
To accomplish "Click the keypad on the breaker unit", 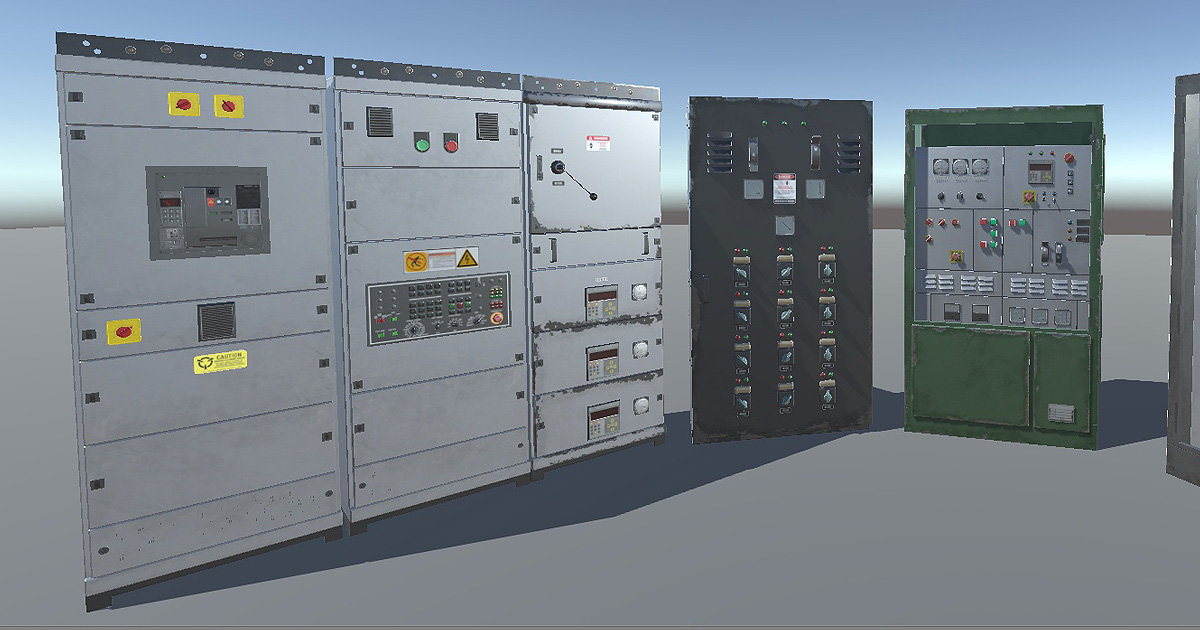I will tap(168, 218).
